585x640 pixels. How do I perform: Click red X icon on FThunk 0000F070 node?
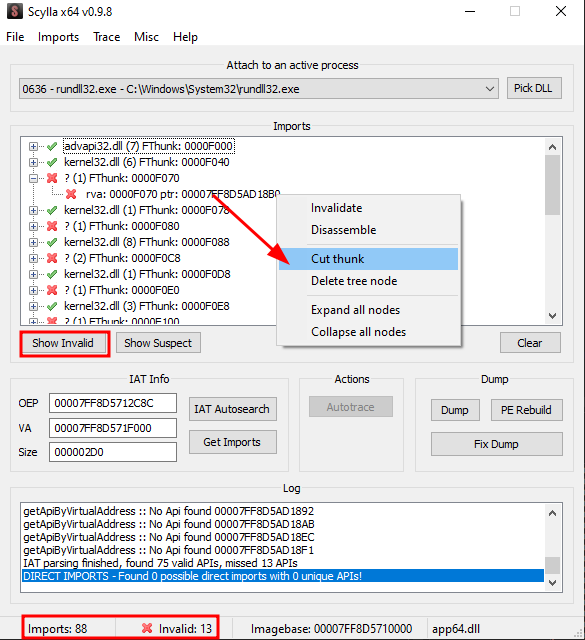pos(52,178)
